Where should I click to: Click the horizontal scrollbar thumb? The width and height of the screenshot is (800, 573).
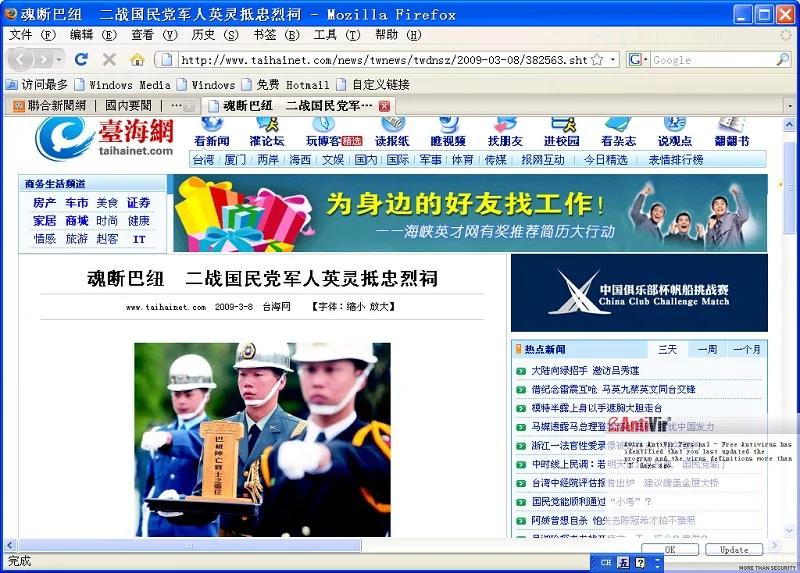pyautogui.click(x=190, y=545)
